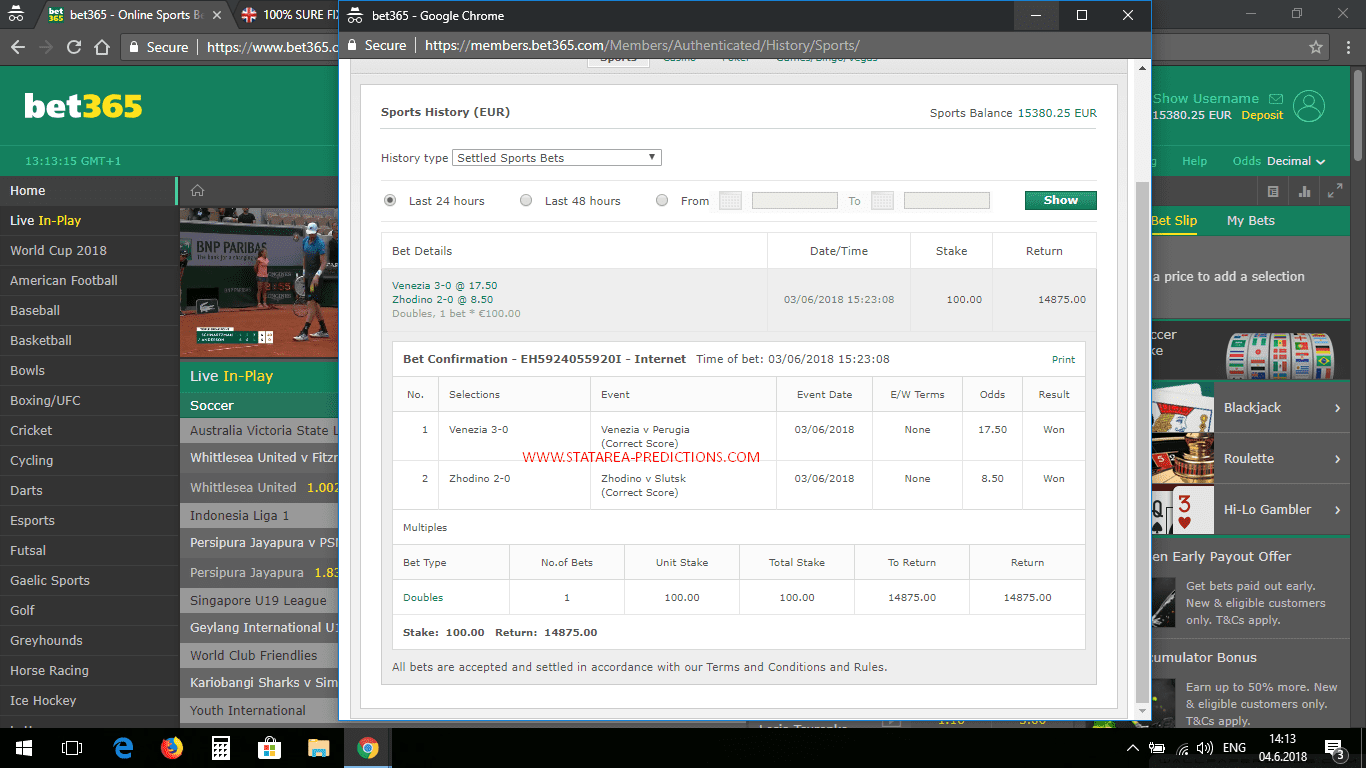The height and width of the screenshot is (768, 1366).
Task: Open Indonesia Liga 1 row
Action: pyautogui.click(x=259, y=516)
